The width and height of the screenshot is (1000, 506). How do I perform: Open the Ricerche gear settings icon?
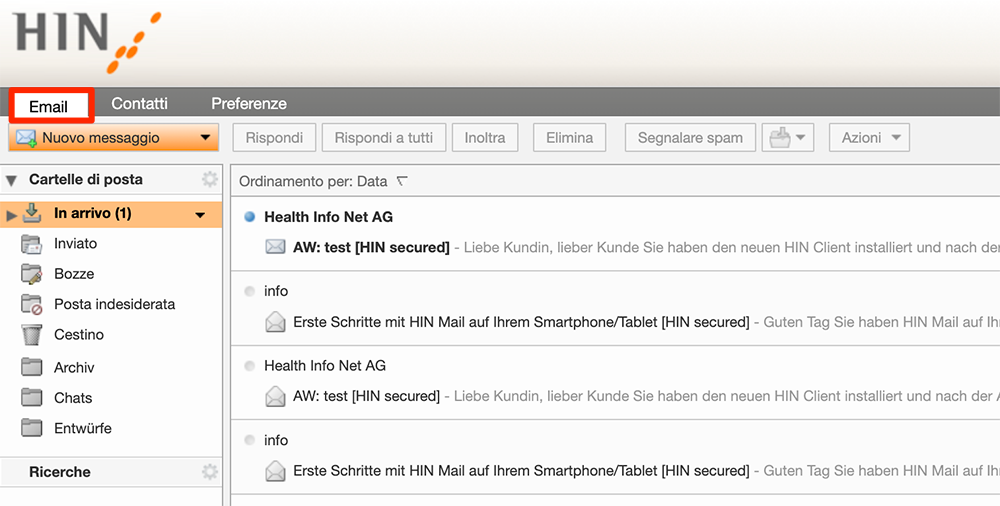pyautogui.click(x=210, y=472)
